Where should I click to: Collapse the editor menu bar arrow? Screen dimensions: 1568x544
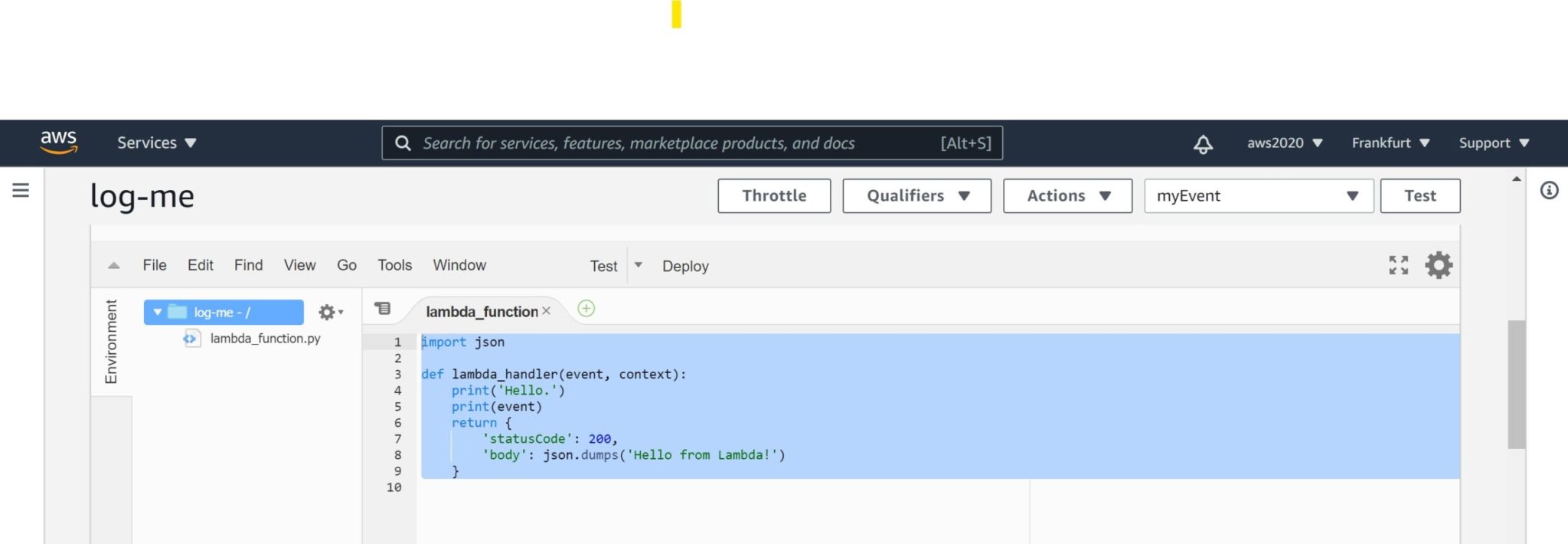click(113, 265)
